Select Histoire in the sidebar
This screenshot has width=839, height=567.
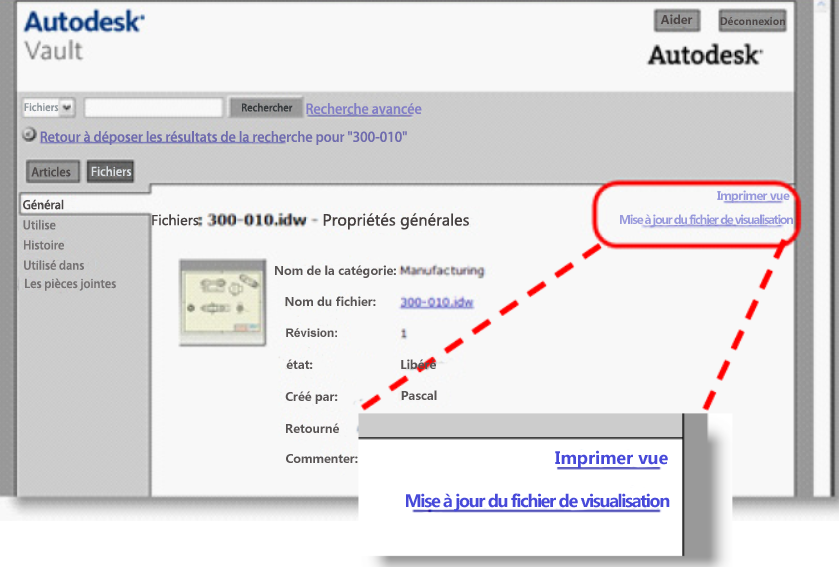43,245
